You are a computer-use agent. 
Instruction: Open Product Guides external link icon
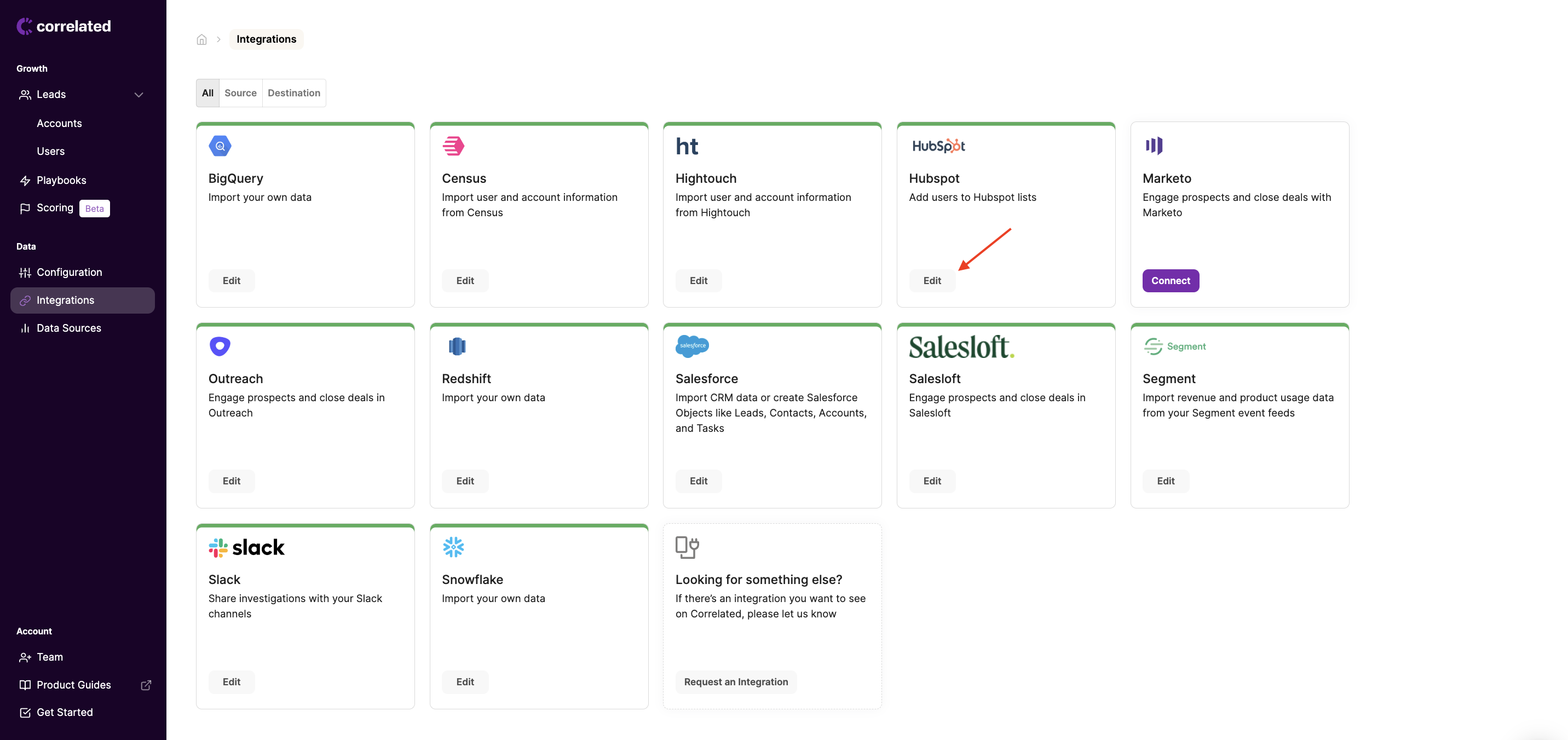(x=146, y=685)
